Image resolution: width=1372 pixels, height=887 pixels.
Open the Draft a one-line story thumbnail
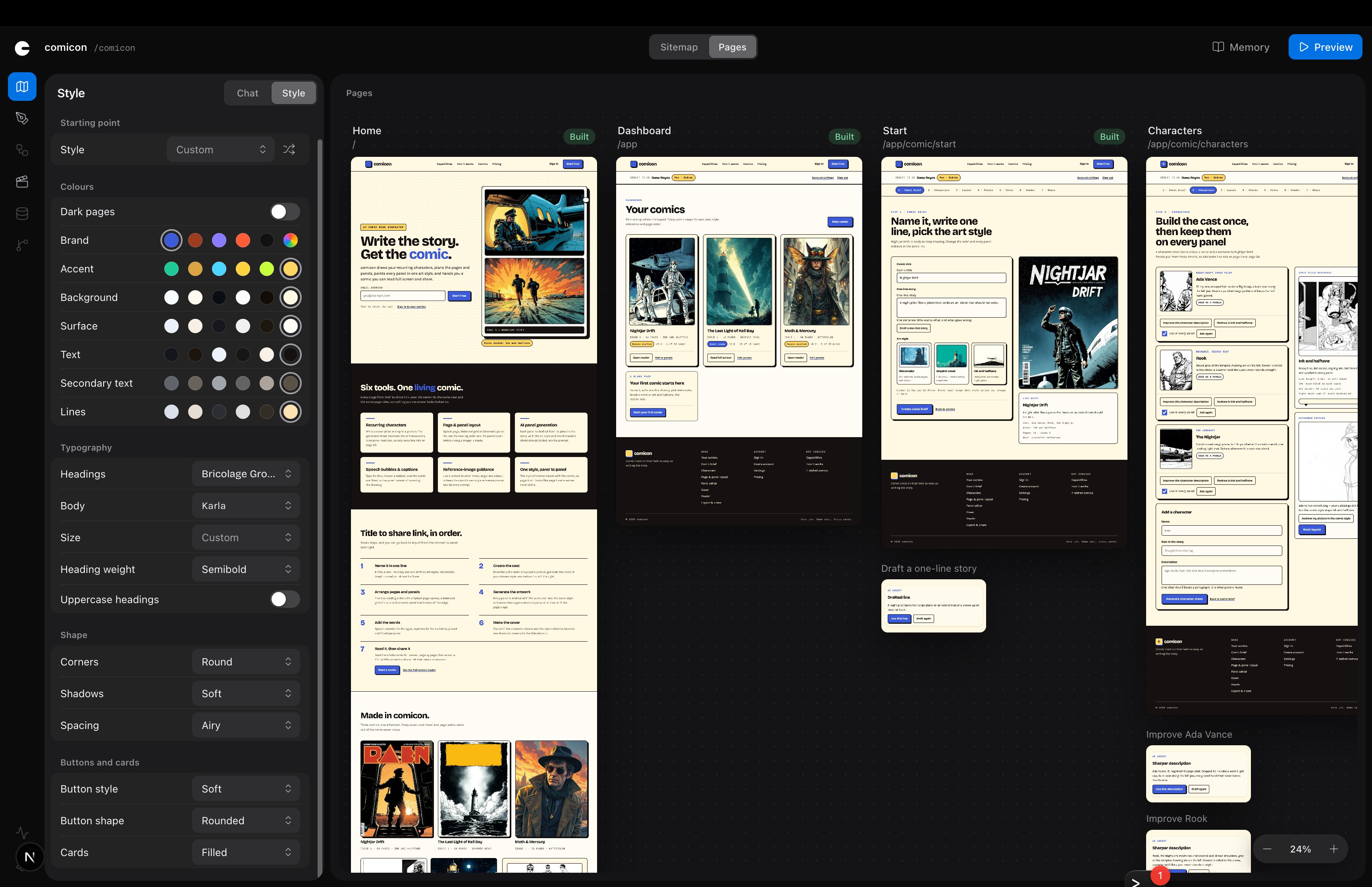[x=934, y=606]
